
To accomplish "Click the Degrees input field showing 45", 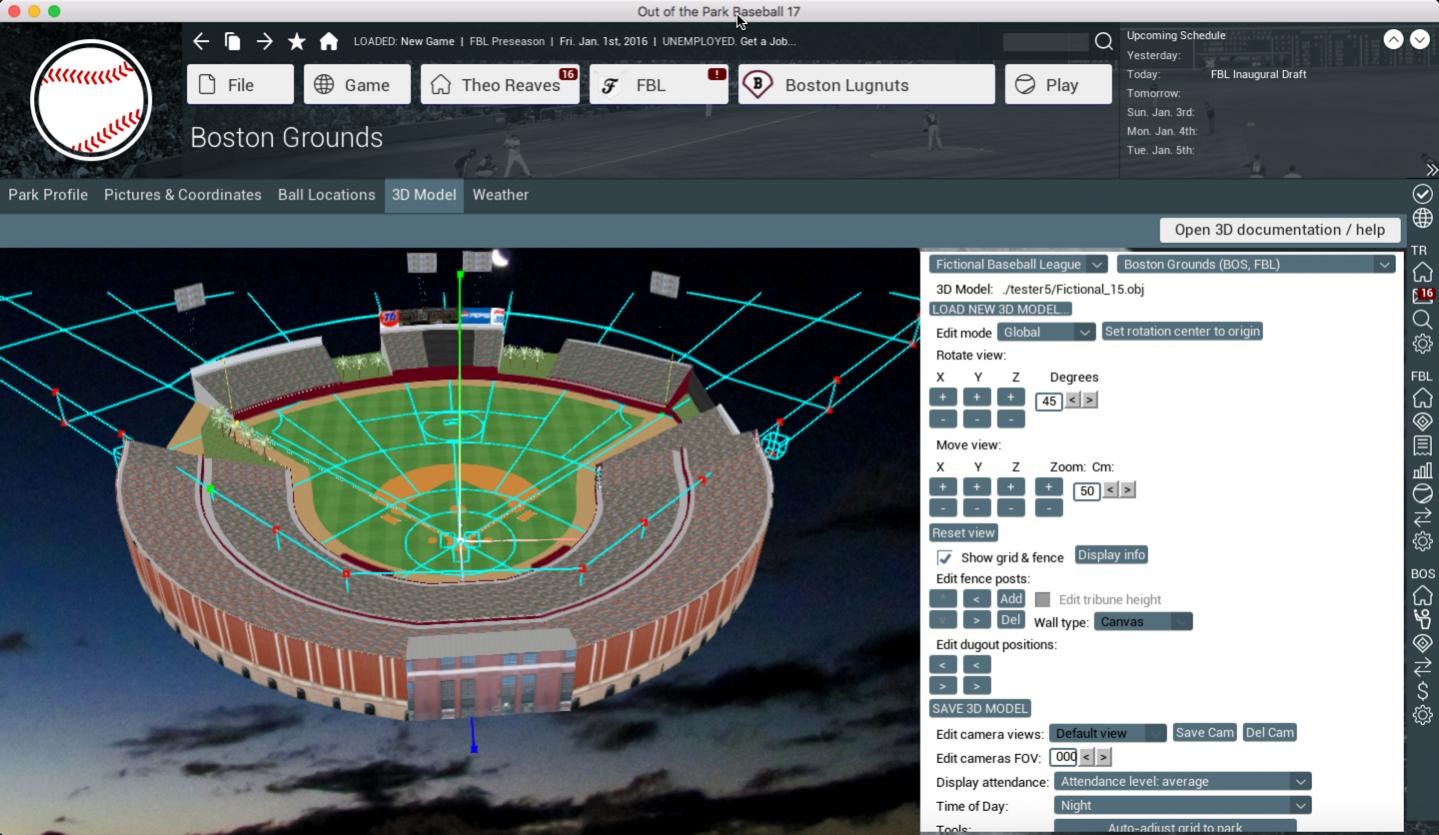I will click(x=1048, y=401).
